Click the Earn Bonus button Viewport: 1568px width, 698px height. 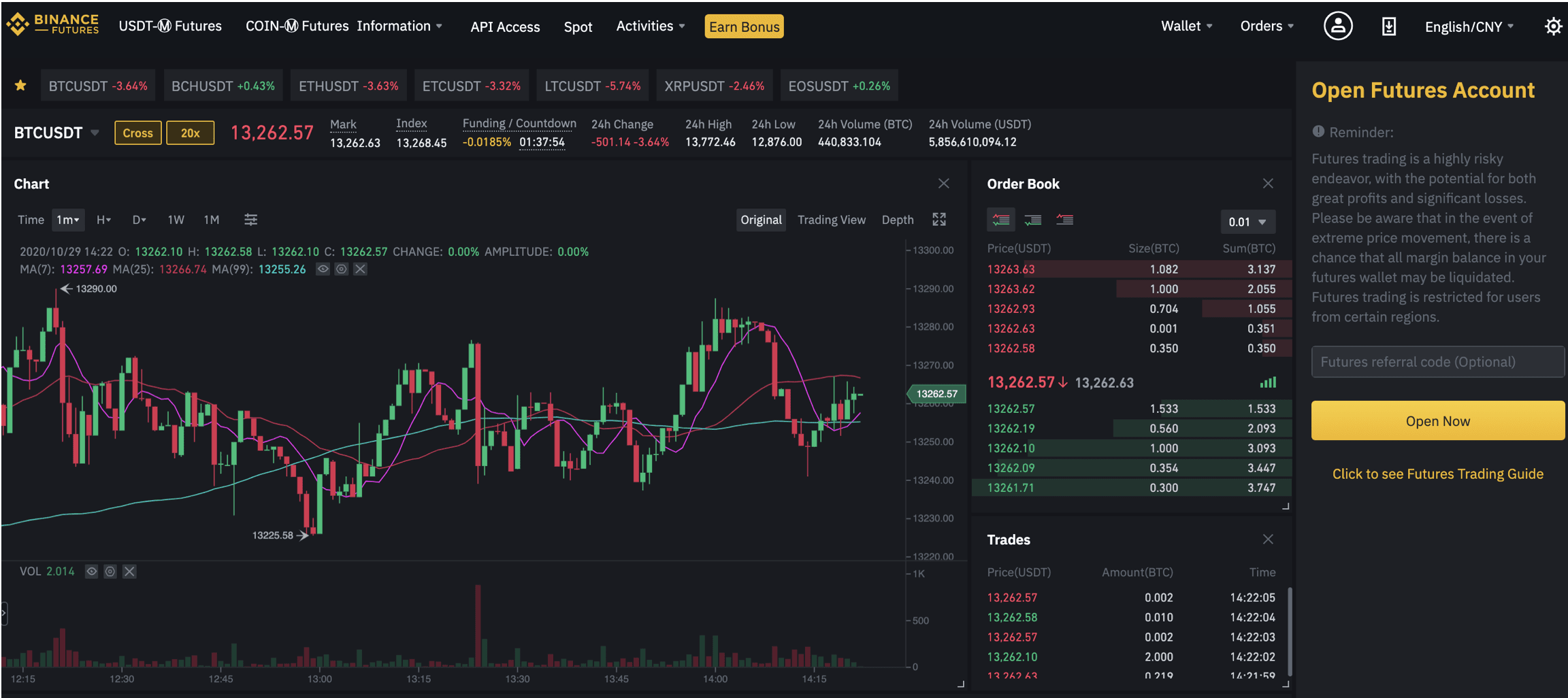tap(744, 27)
